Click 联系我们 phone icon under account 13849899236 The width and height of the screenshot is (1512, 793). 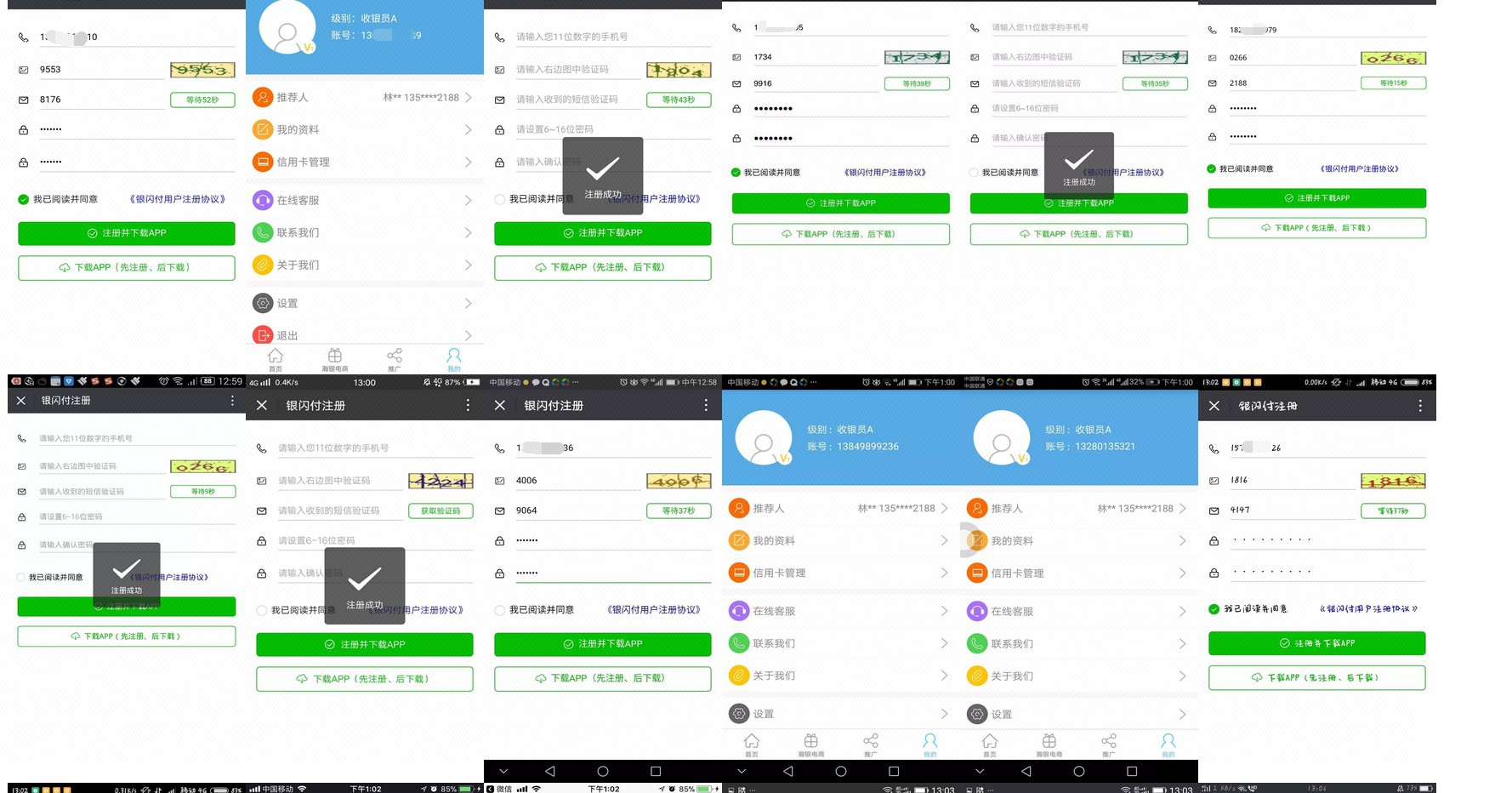coord(739,643)
